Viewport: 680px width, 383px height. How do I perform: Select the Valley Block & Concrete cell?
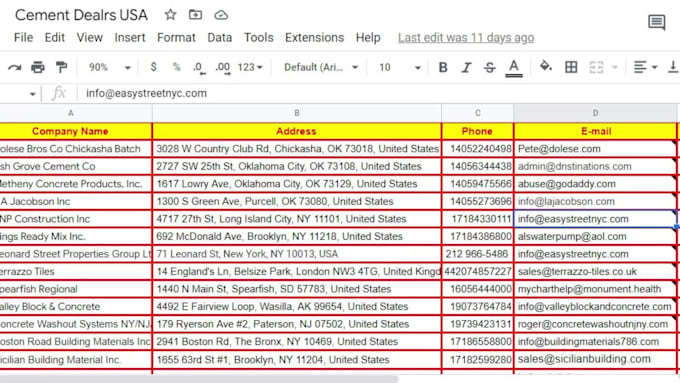[x=76, y=307]
